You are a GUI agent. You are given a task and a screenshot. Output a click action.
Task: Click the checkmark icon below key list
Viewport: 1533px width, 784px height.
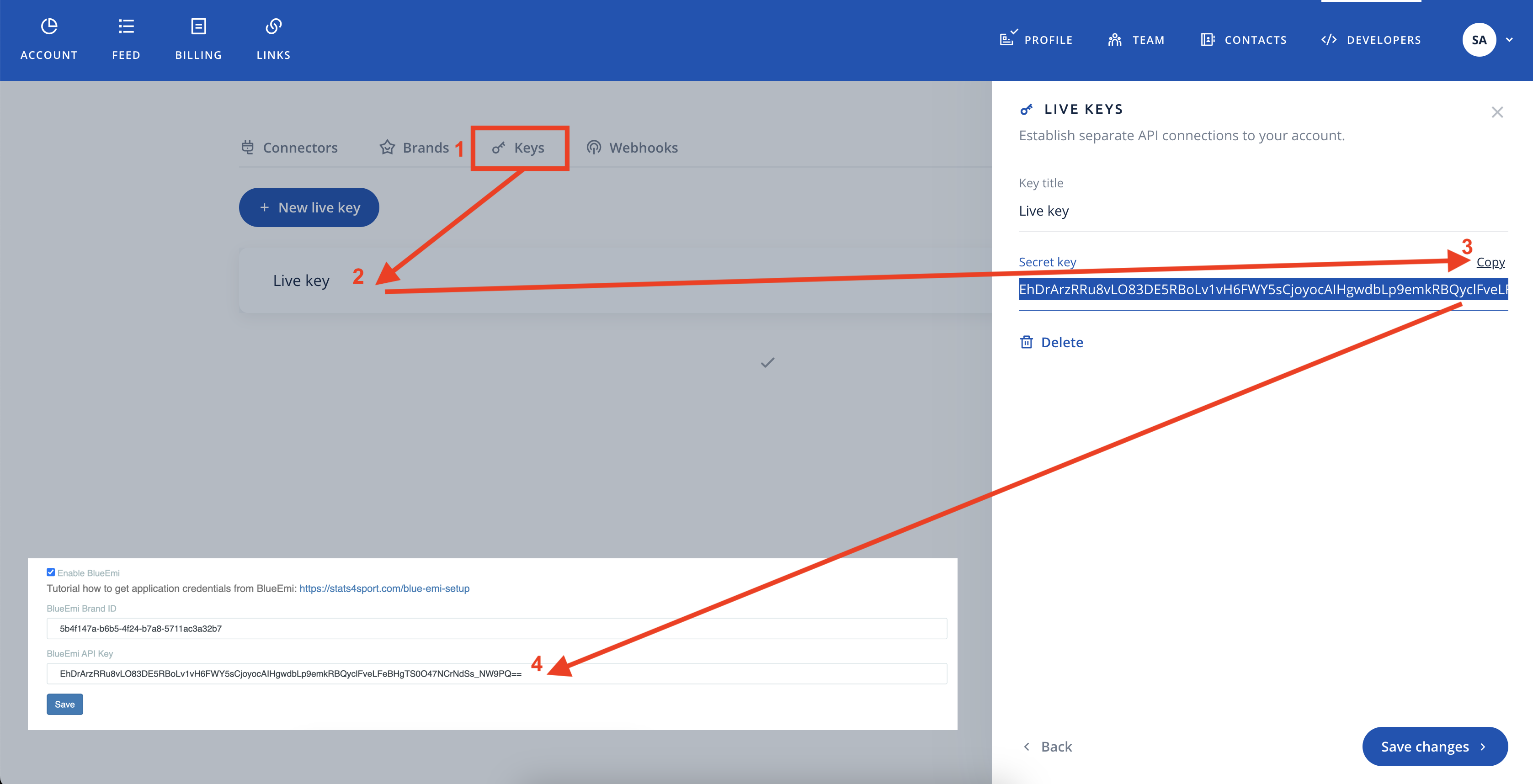(x=768, y=362)
